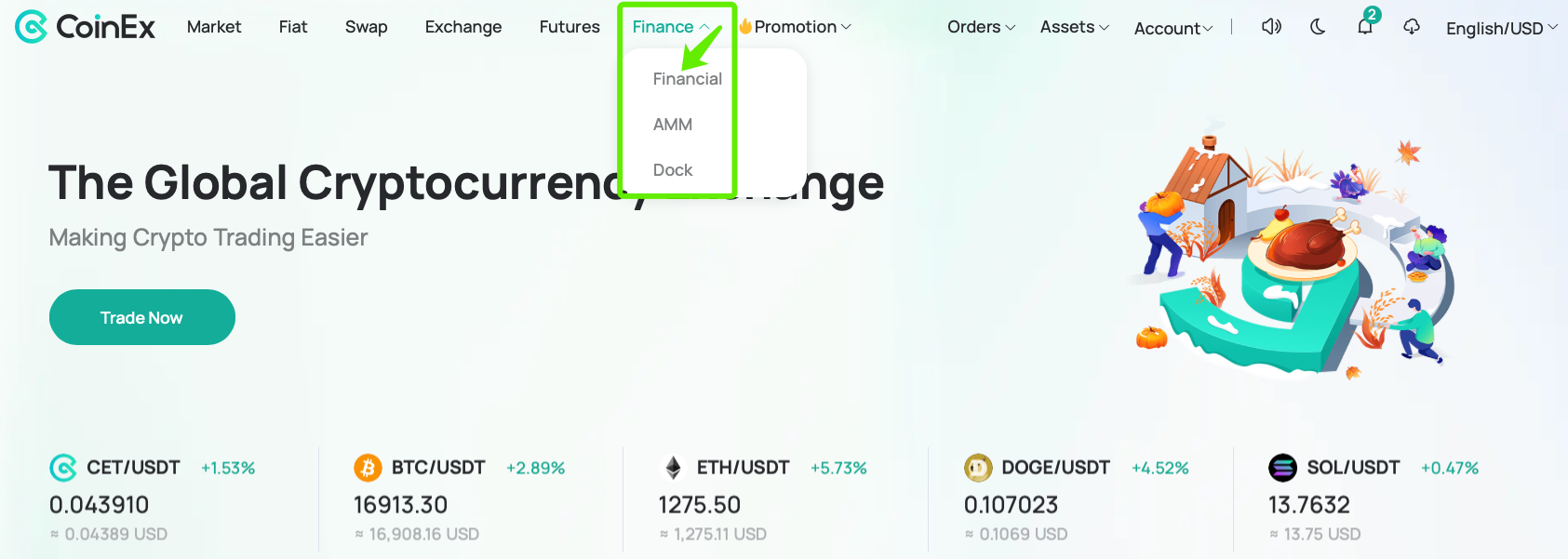Click the Solana coin icon
The image size is (1568, 559).
pyautogui.click(x=1283, y=467)
